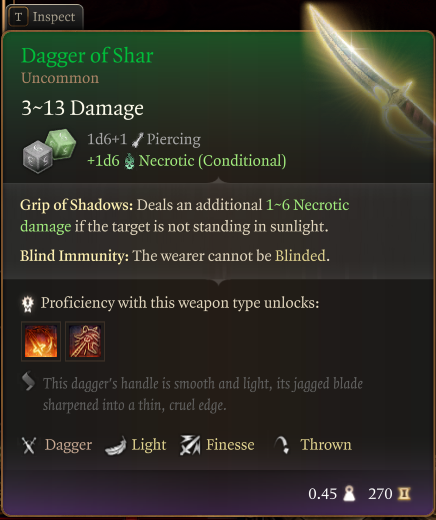Click the crossed blades Dagger icon
Screen dimensions: 436x520
click(29, 445)
